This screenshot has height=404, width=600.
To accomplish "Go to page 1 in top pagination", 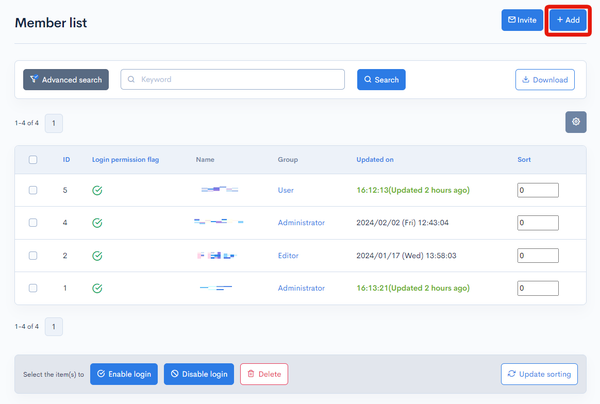I will click(54, 123).
